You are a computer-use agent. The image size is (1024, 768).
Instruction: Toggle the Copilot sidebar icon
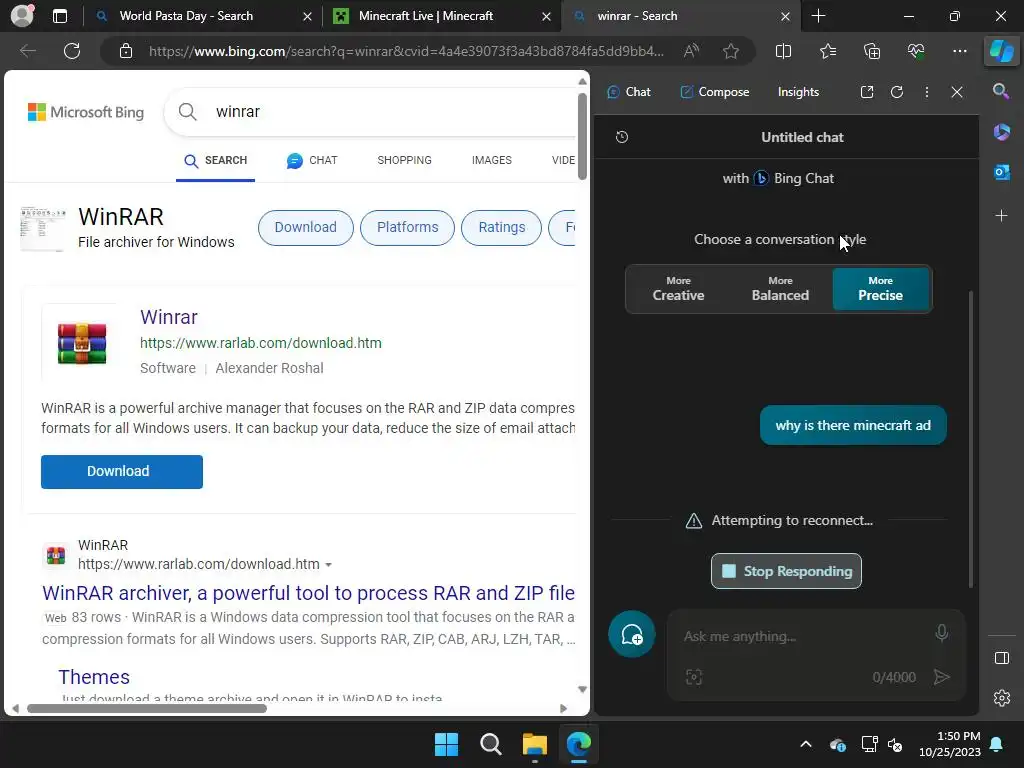click(x=1001, y=50)
